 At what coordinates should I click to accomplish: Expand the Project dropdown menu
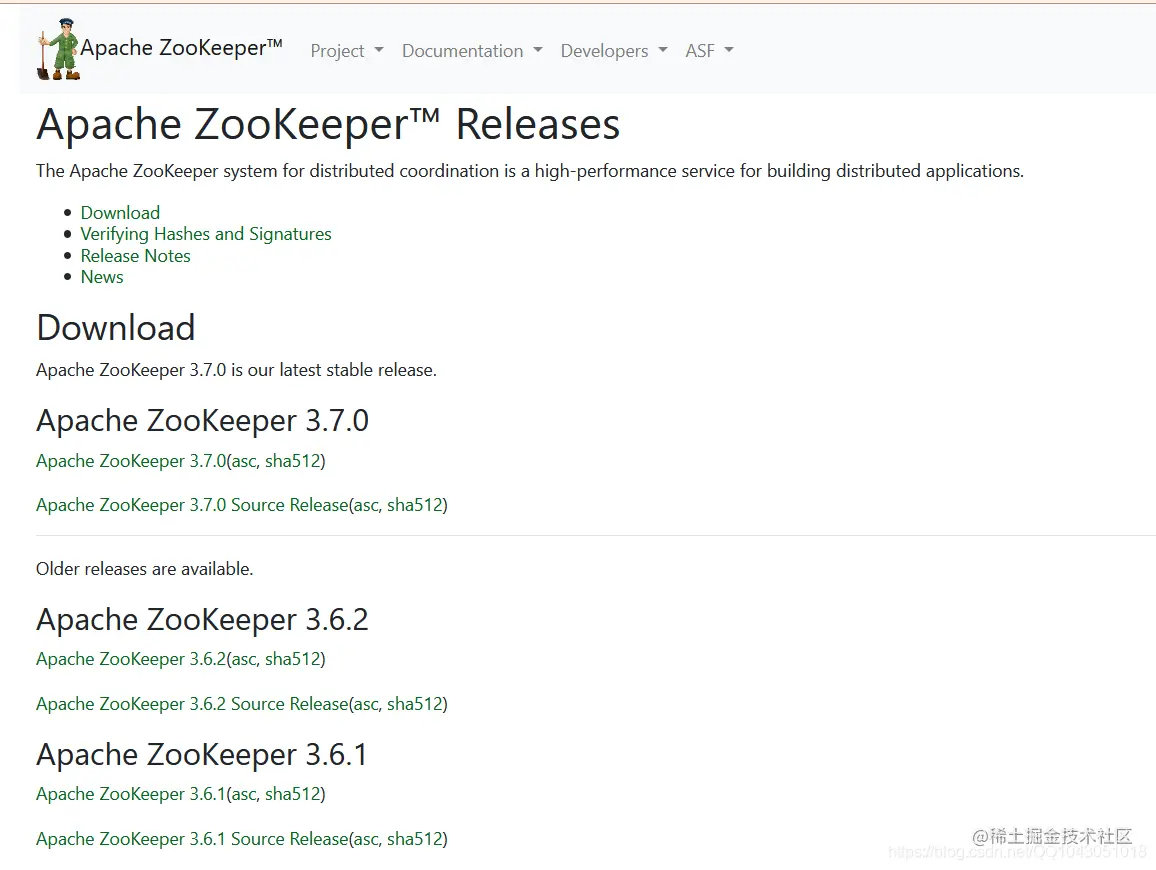pos(347,51)
